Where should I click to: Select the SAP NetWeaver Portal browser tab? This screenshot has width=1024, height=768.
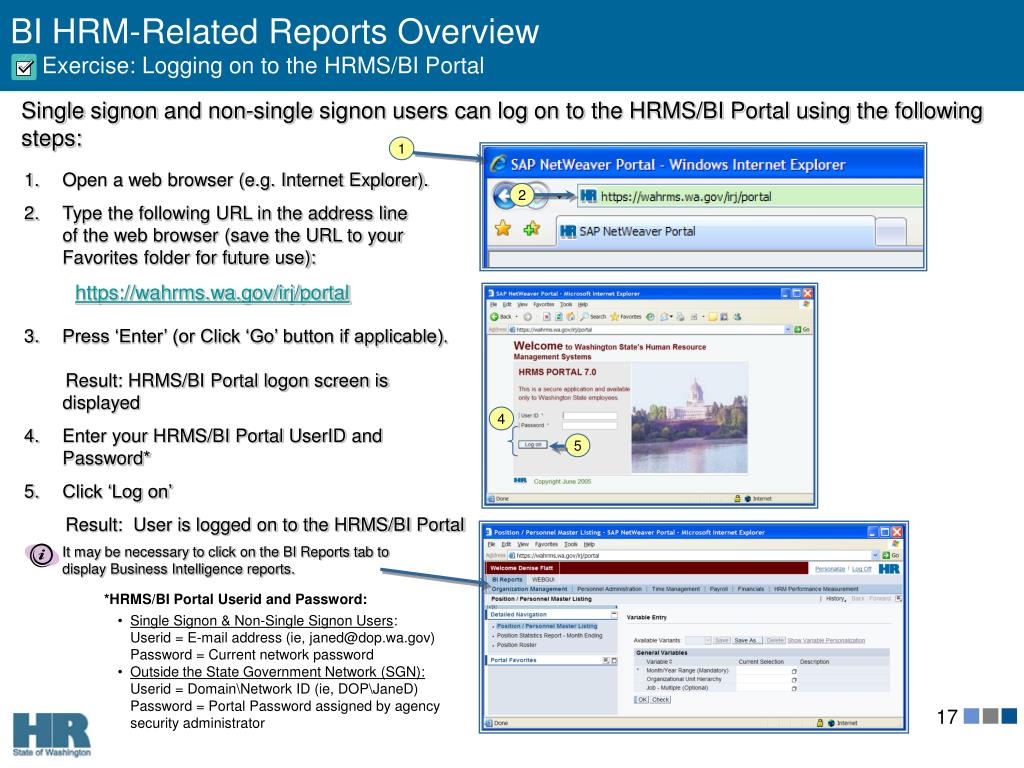click(x=715, y=231)
